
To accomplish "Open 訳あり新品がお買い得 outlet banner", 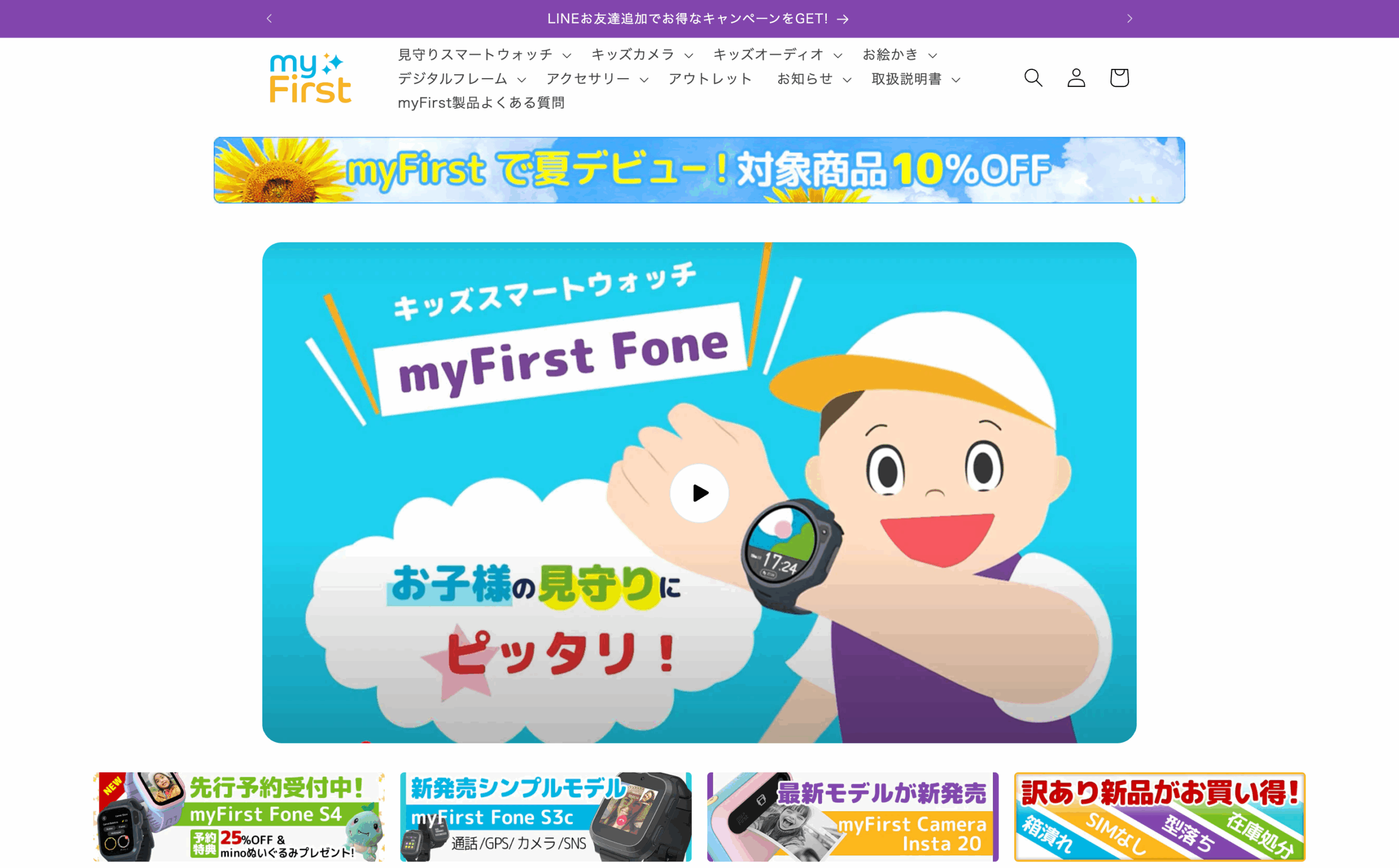I will point(1160,816).
